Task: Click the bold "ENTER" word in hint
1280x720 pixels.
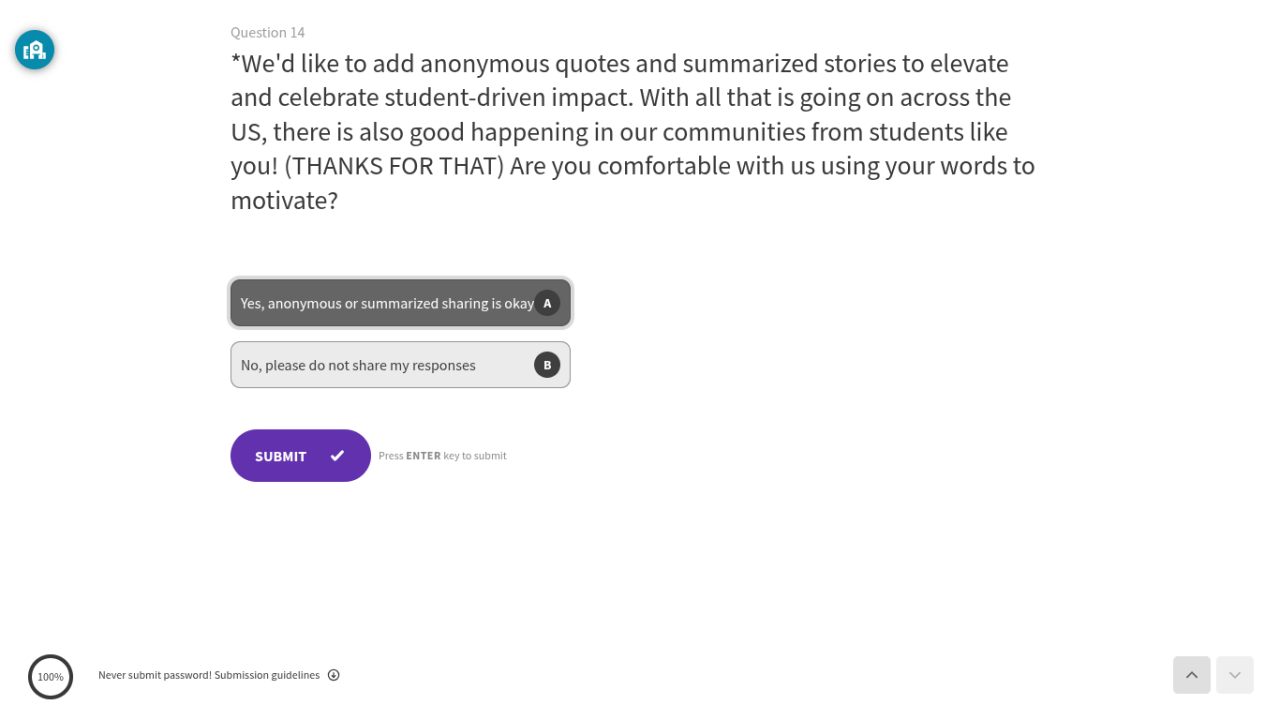Action: click(x=423, y=456)
